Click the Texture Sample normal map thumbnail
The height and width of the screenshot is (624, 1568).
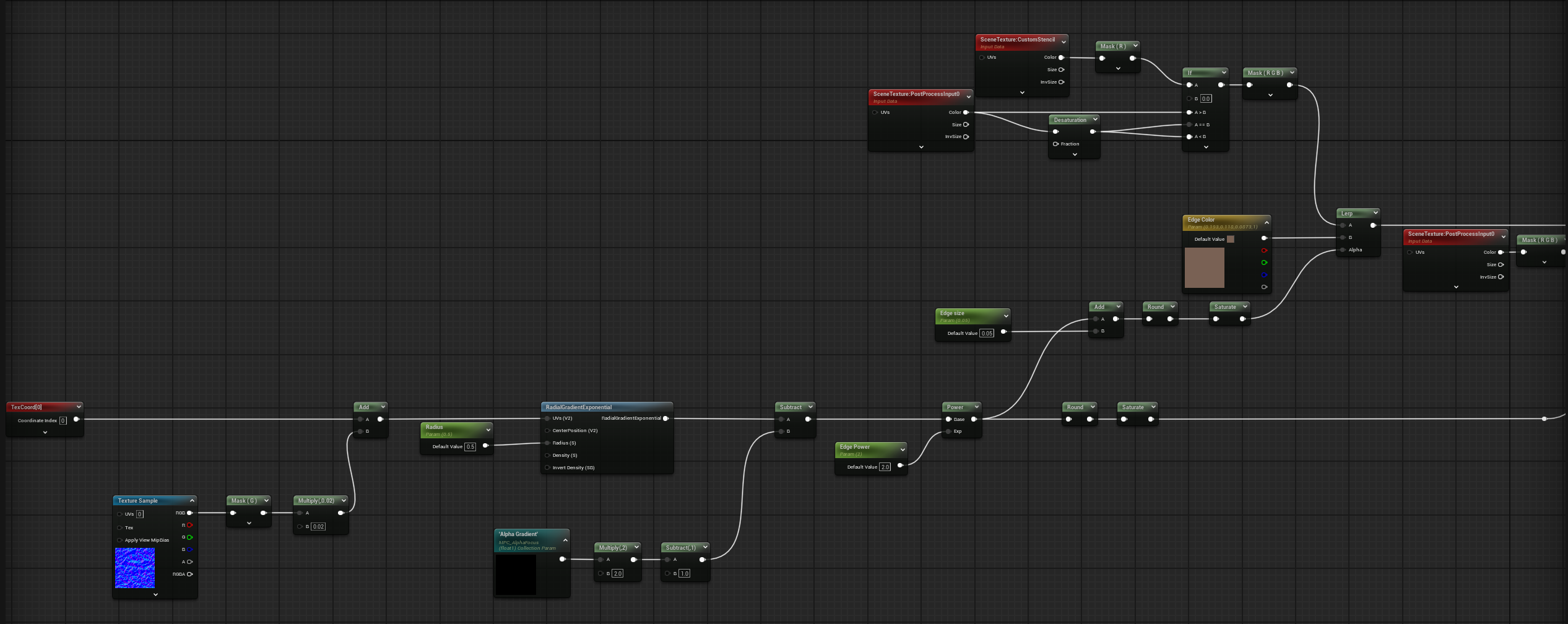[135, 568]
